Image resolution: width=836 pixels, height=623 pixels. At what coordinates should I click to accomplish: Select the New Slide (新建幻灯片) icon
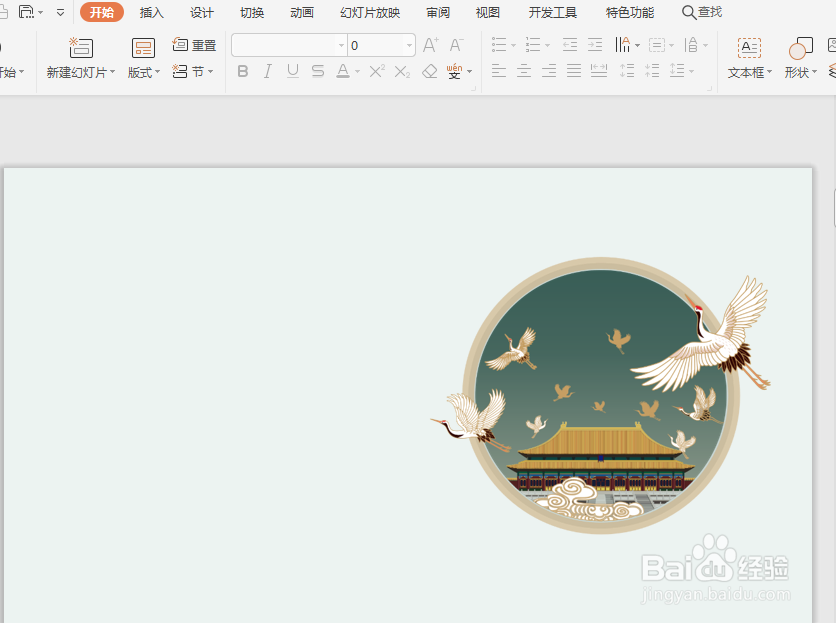click(x=80, y=47)
